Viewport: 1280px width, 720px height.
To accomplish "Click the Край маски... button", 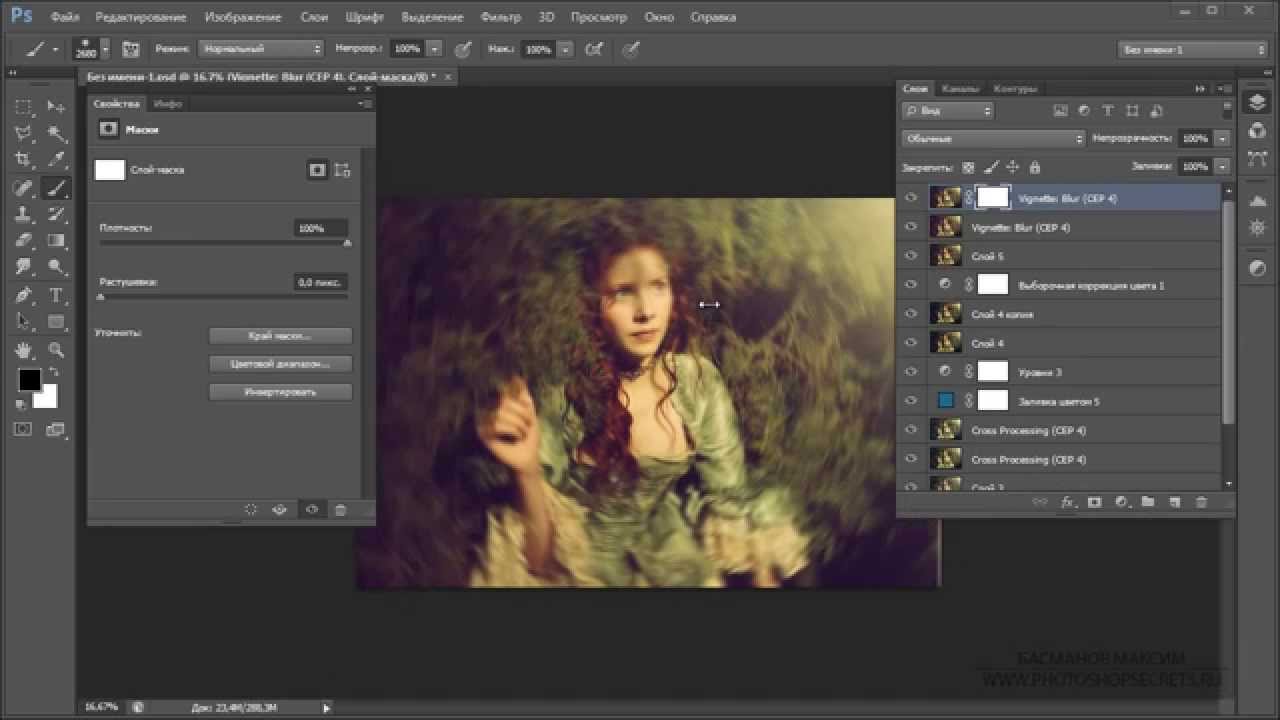I will click(x=280, y=336).
